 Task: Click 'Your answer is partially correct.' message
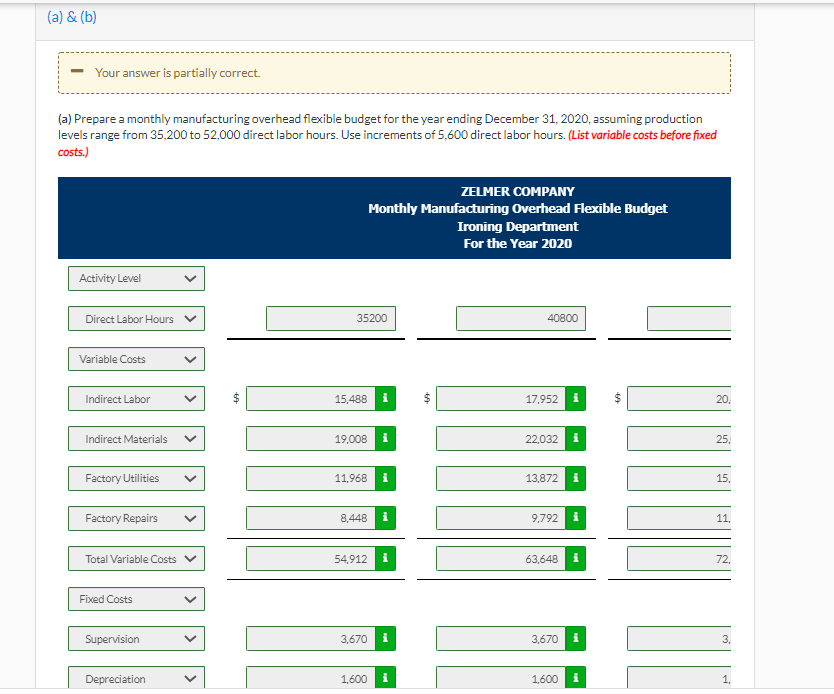(x=178, y=73)
